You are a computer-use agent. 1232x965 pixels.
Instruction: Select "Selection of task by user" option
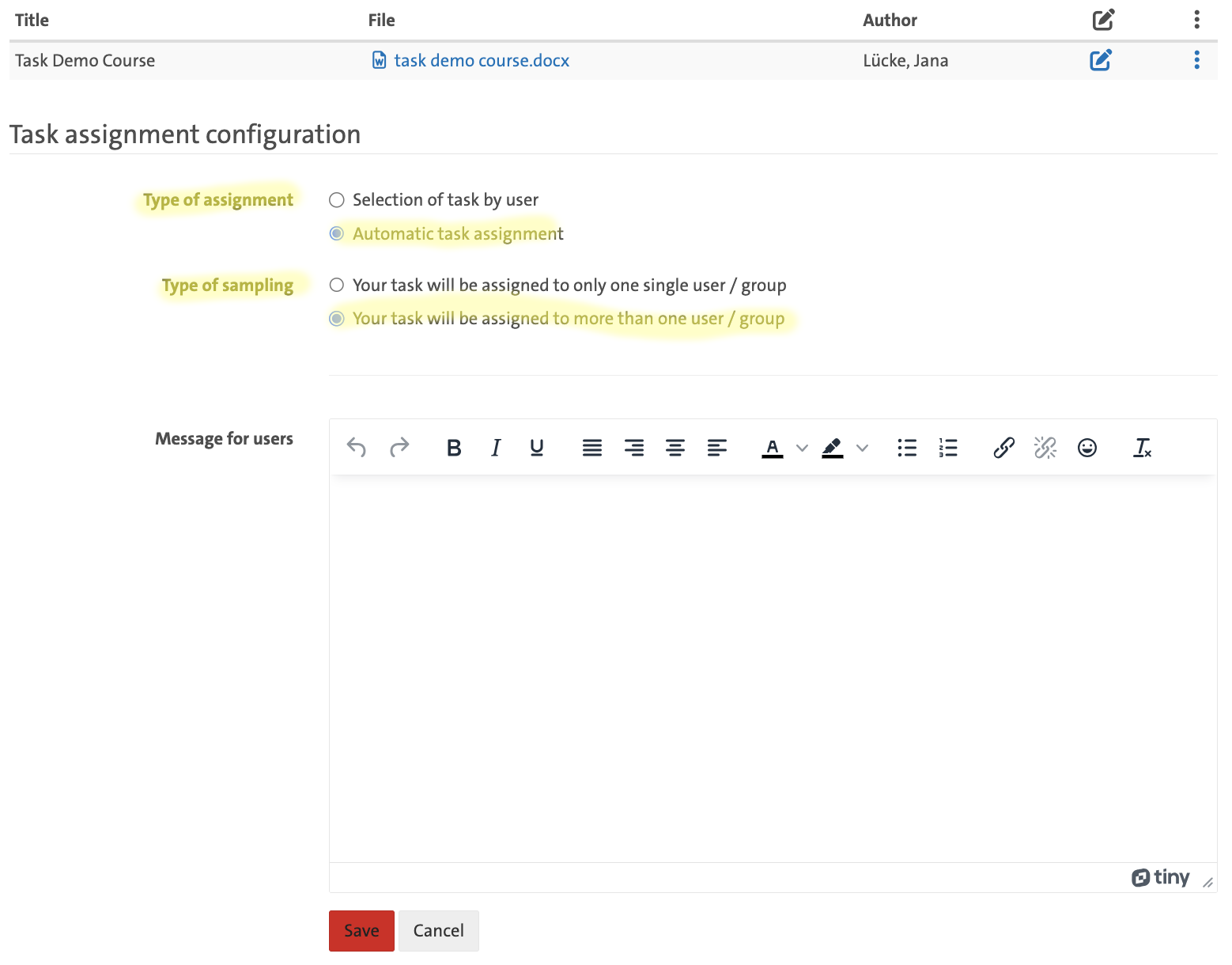pyautogui.click(x=337, y=200)
